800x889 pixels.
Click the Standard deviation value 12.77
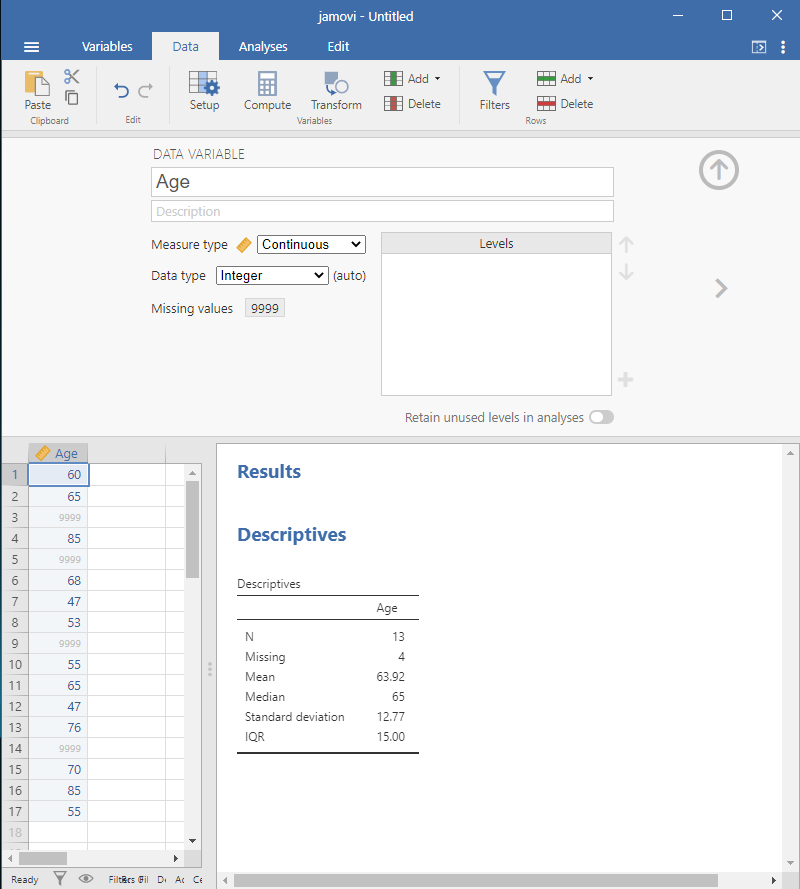pyautogui.click(x=391, y=717)
